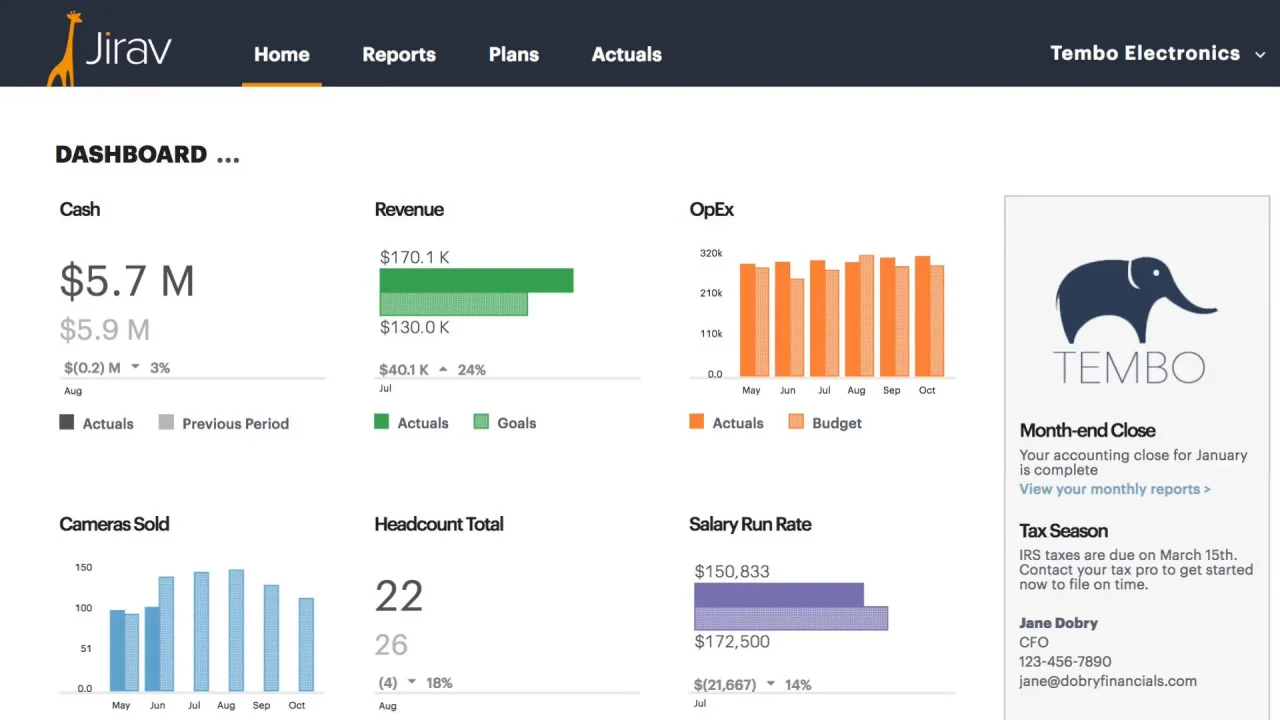Click the orange Actuals legend swatch under OpEx
This screenshot has width=1280, height=720.
697,422
